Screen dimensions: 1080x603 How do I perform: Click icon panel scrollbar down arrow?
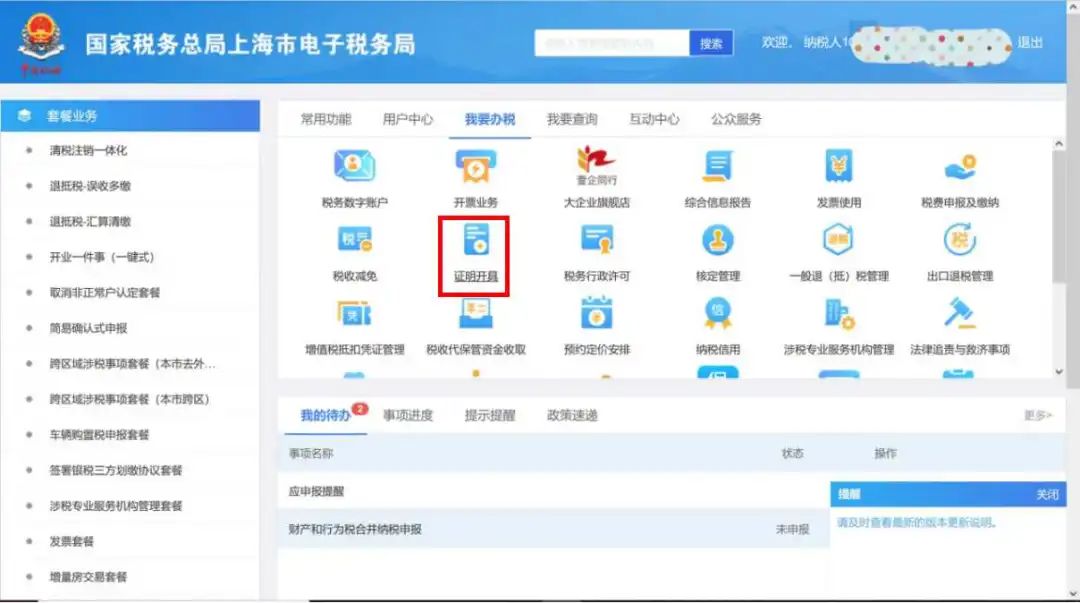coord(1059,371)
